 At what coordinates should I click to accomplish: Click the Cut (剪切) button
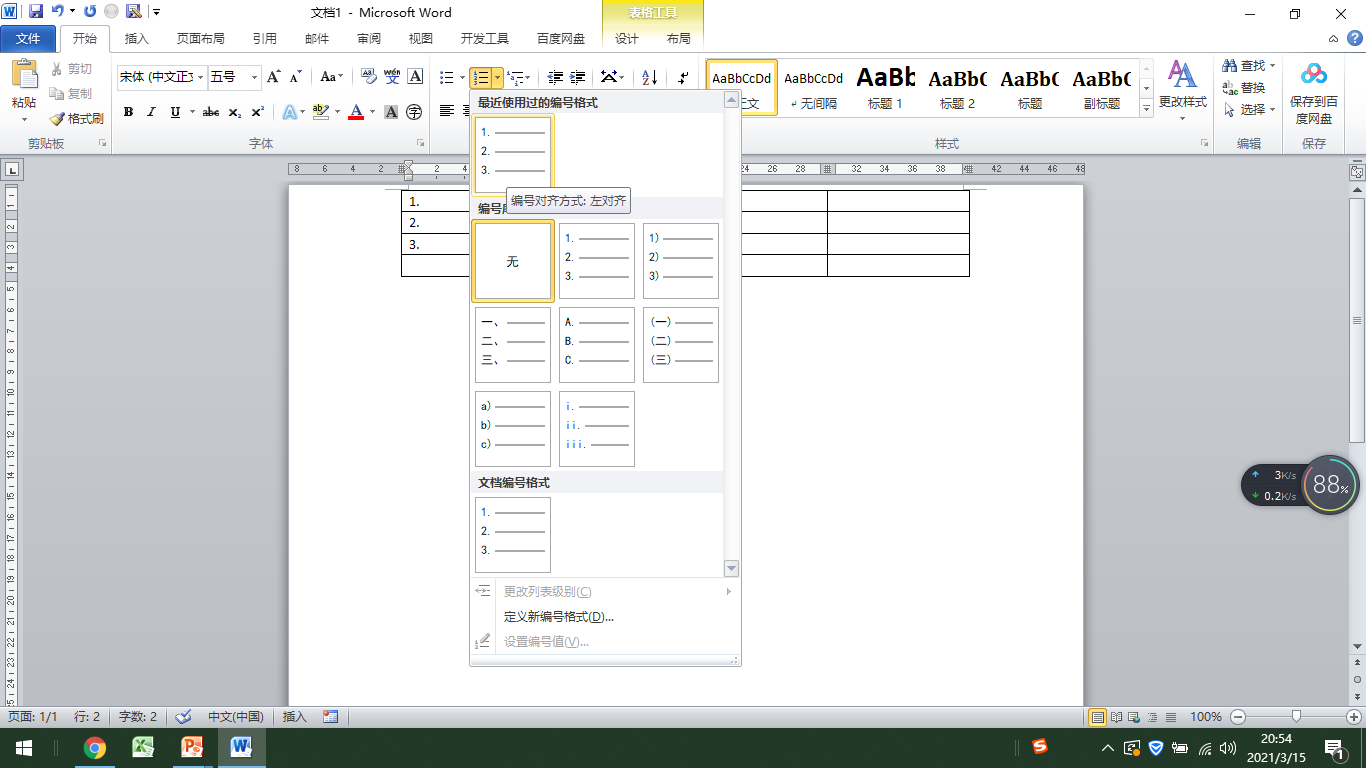point(71,69)
